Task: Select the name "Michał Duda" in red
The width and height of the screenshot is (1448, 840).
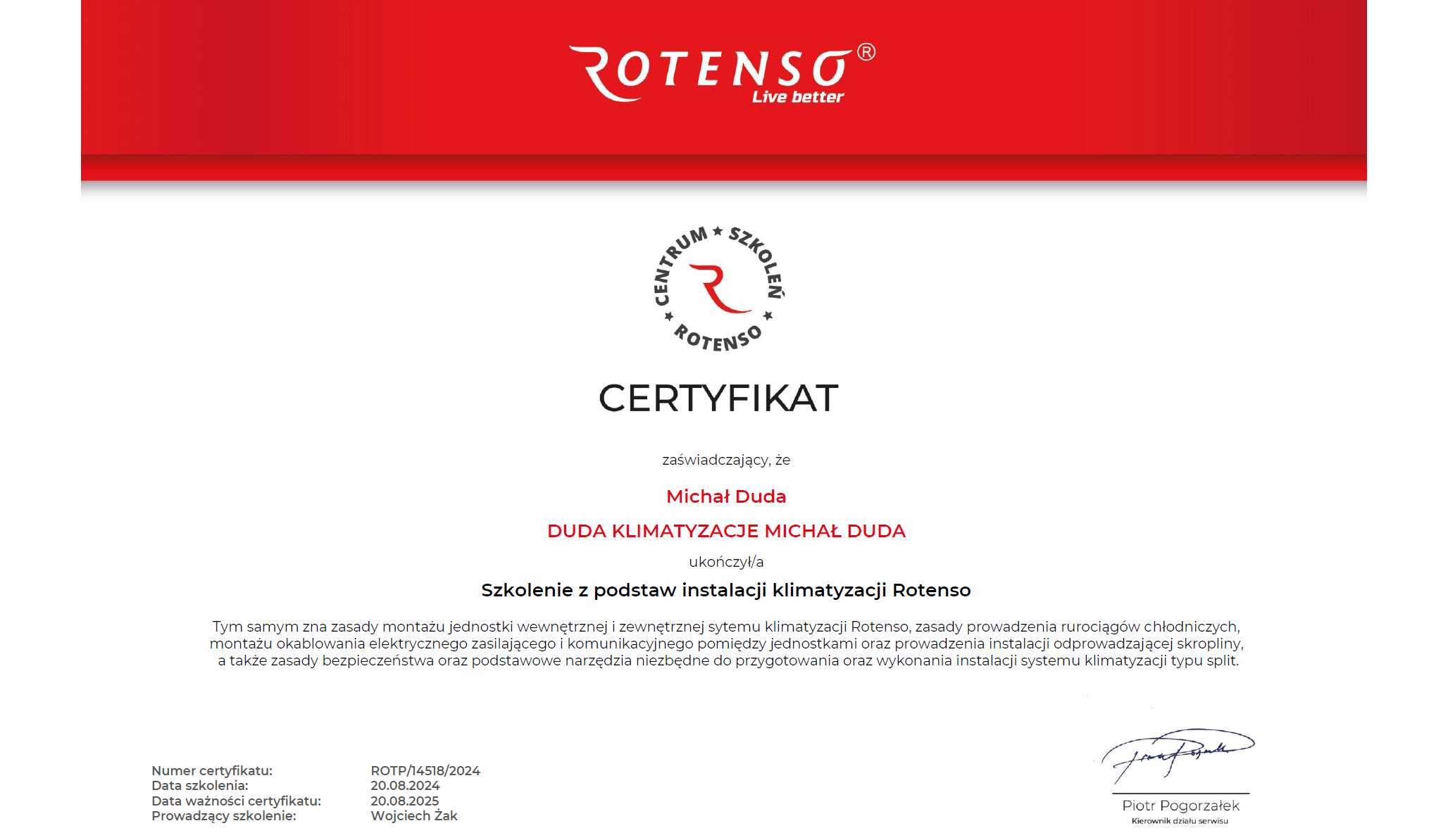Action: (726, 496)
